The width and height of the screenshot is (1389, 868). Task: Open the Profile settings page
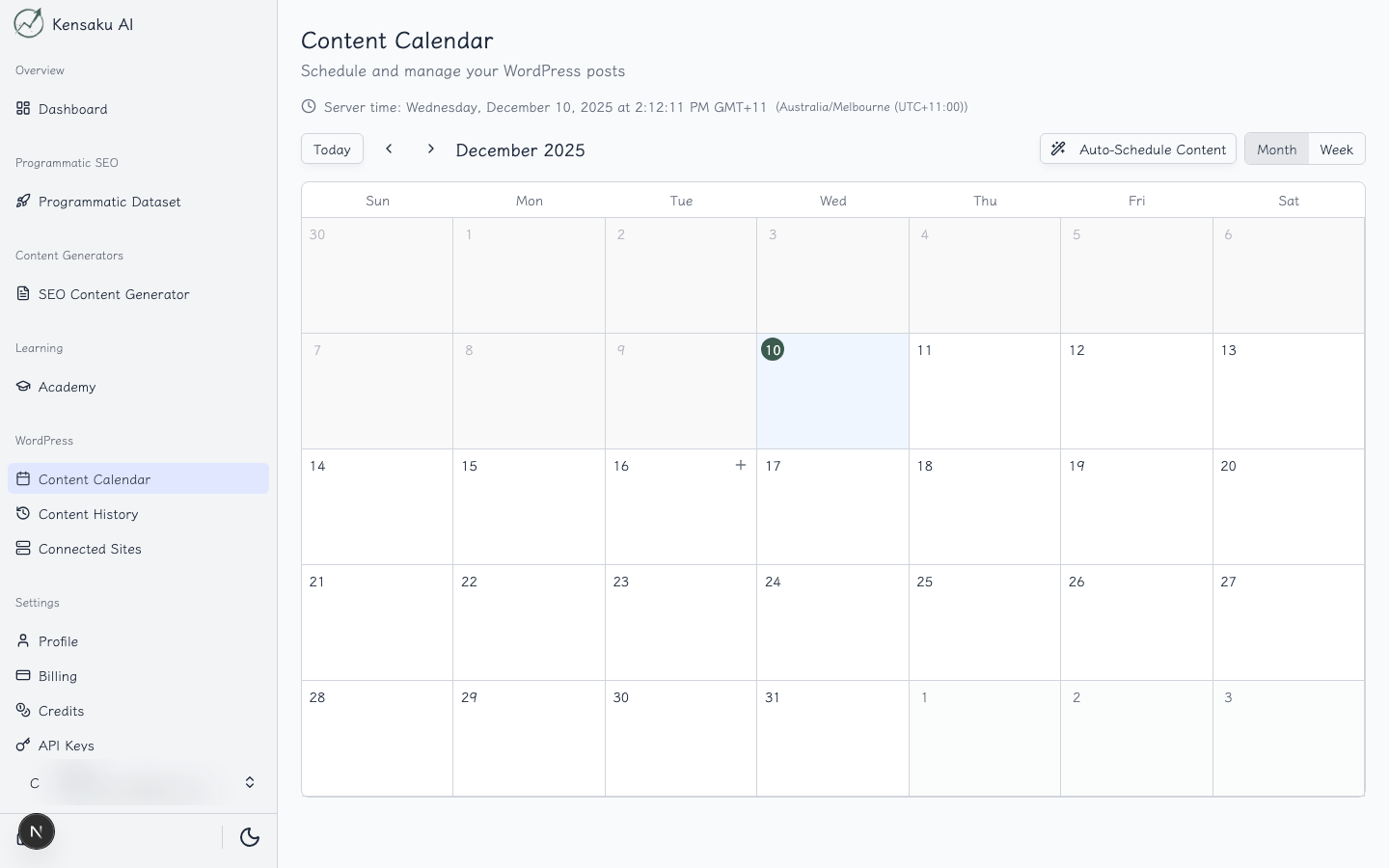coord(58,641)
